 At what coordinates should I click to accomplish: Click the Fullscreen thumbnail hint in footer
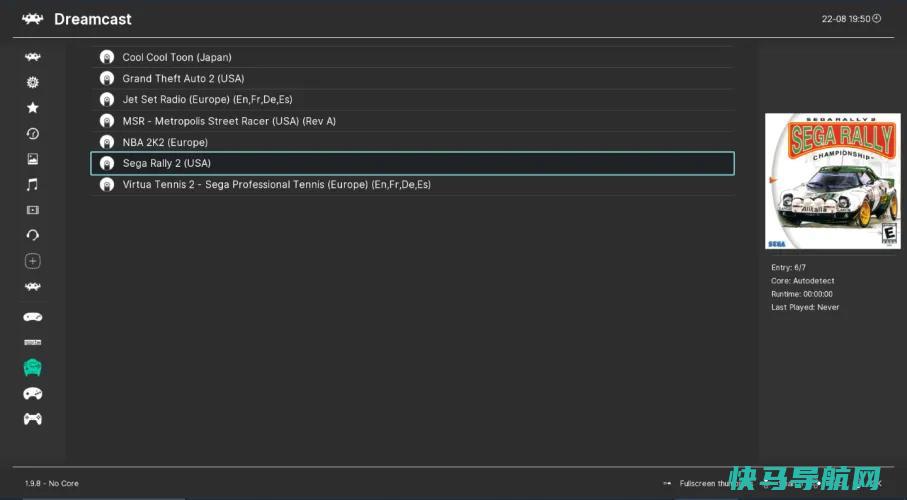pyautogui.click(x=705, y=483)
